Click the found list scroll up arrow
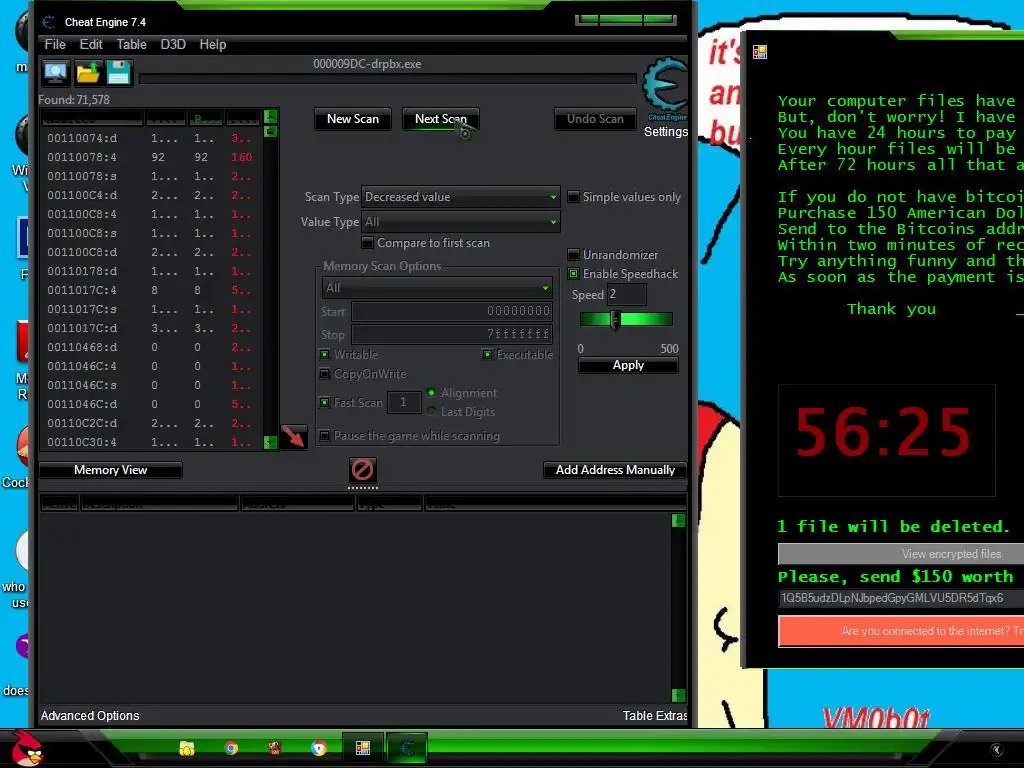 point(270,117)
